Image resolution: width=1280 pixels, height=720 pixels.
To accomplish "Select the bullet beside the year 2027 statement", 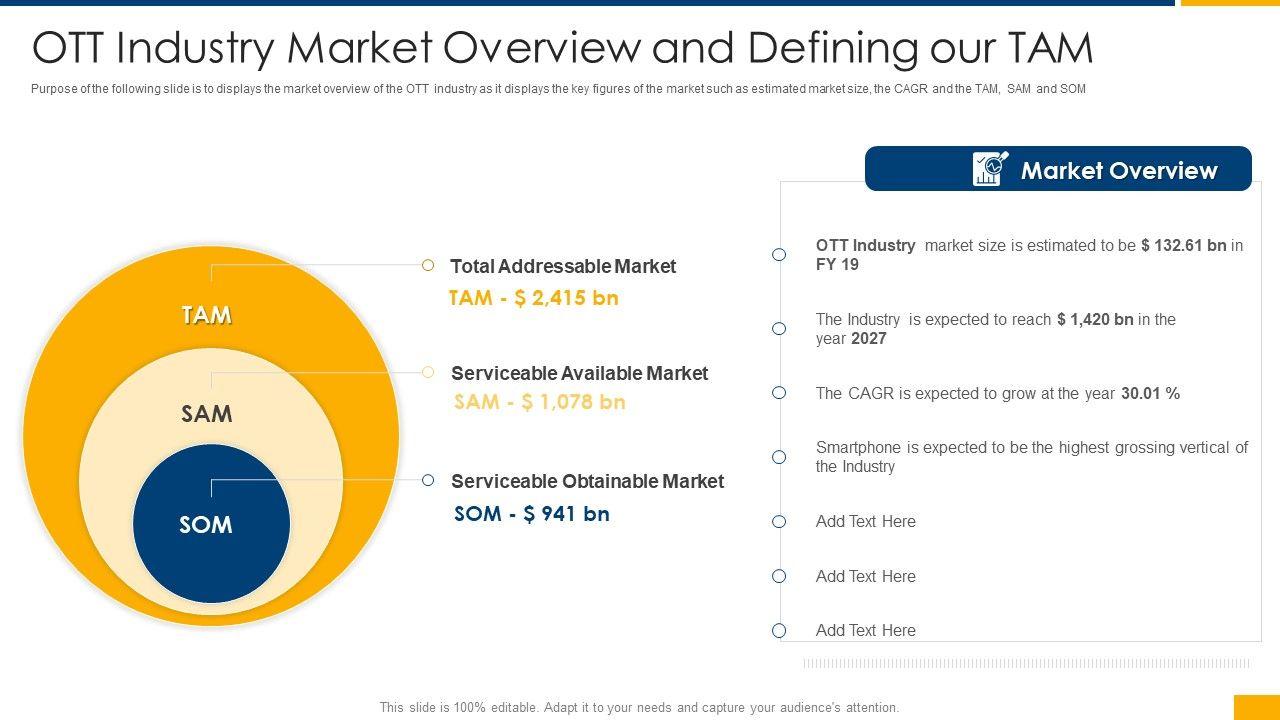I will click(x=779, y=329).
